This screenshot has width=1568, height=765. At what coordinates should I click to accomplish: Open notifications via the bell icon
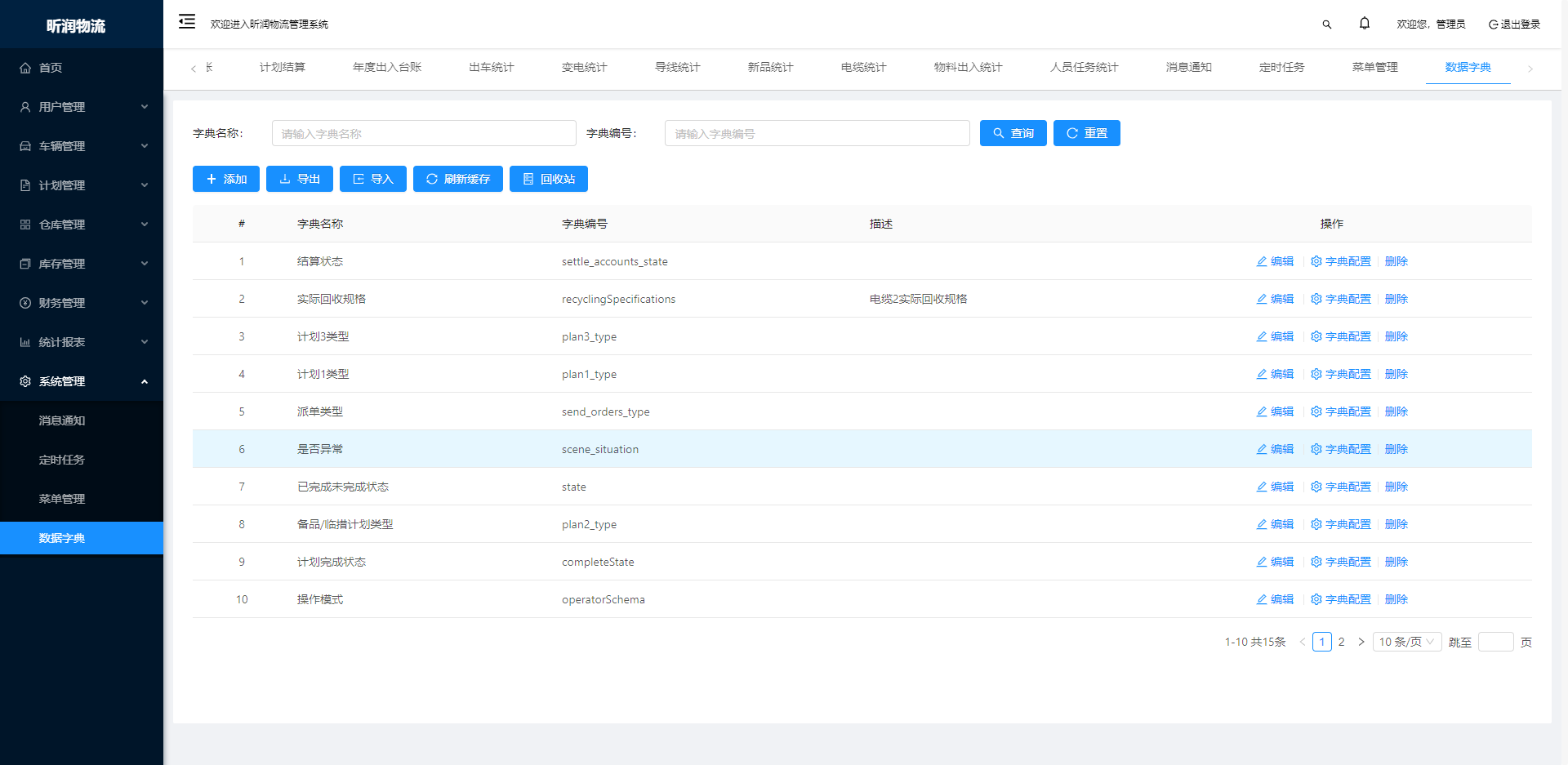[x=1364, y=24]
